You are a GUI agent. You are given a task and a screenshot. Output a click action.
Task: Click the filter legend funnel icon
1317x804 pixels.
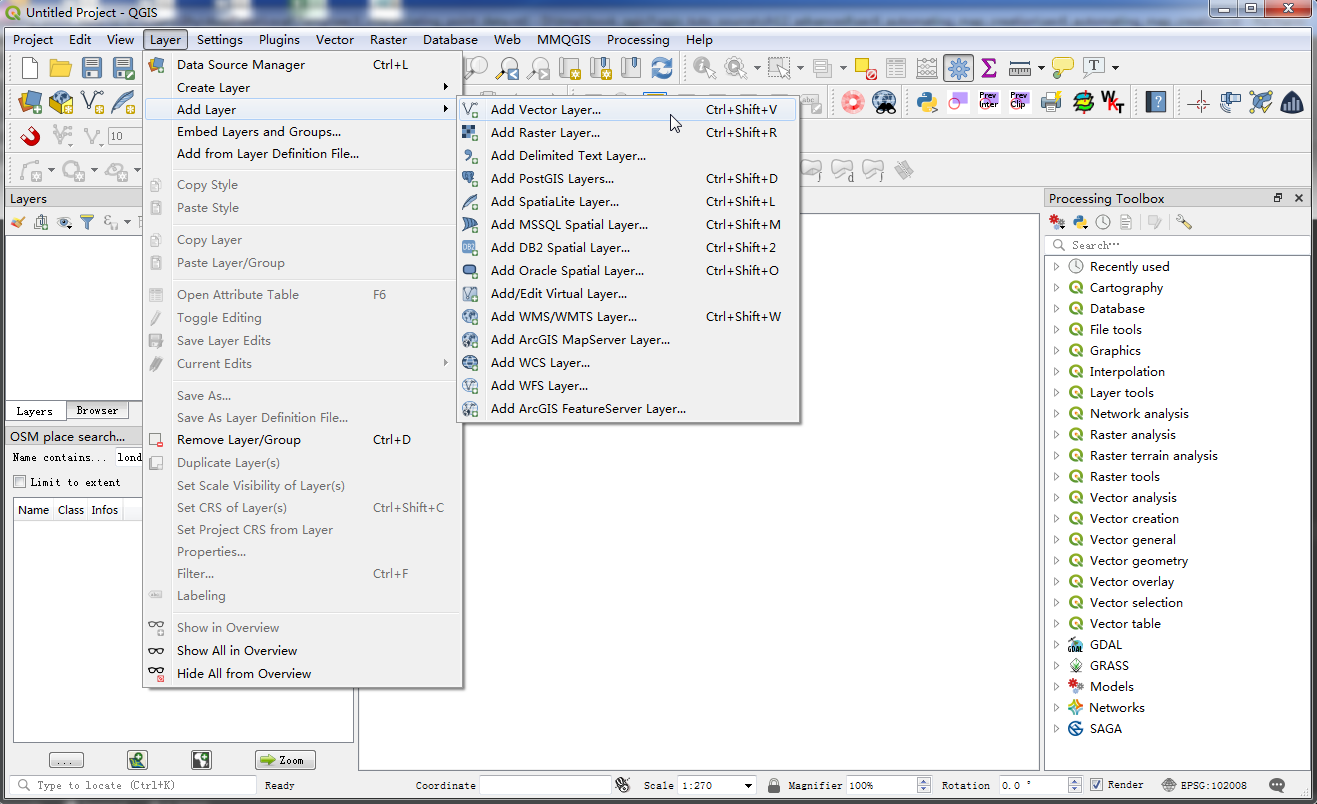[87, 222]
